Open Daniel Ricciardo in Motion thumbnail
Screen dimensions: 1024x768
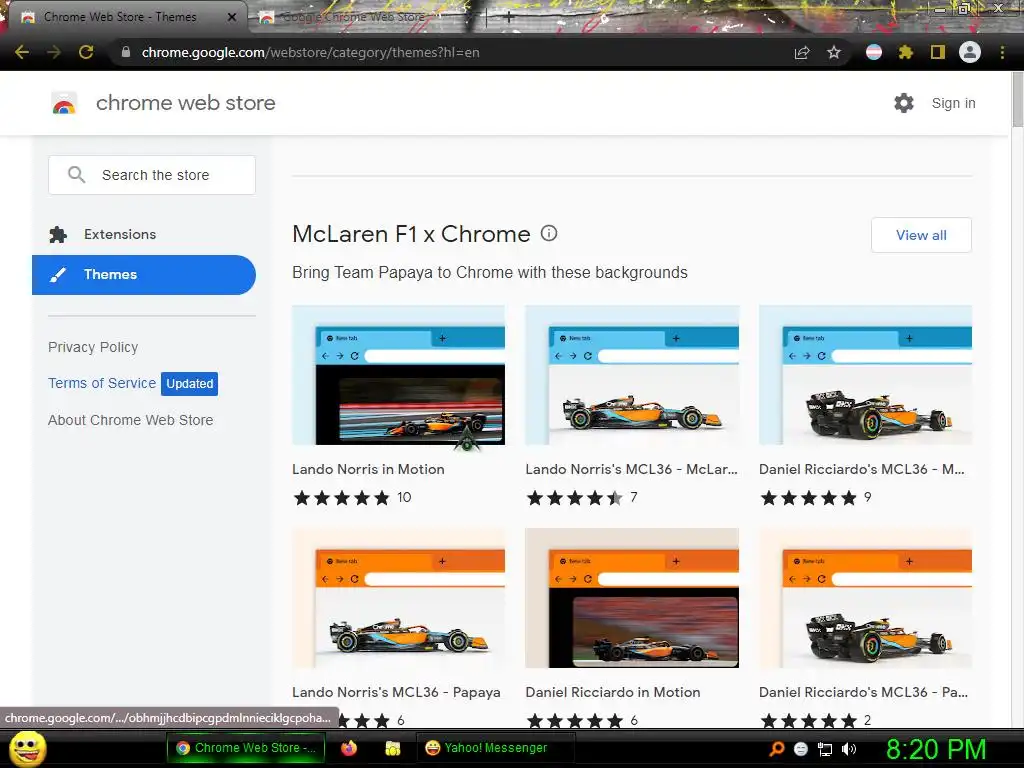[x=632, y=598]
